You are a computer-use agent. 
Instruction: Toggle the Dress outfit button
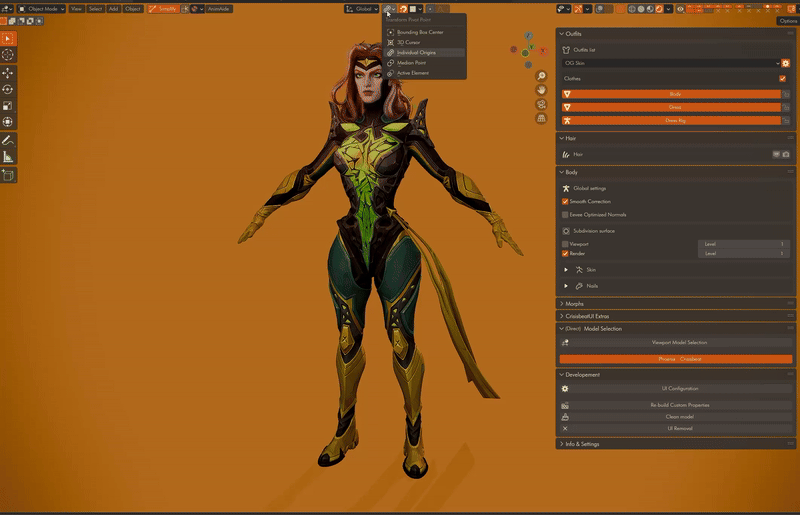pos(671,107)
